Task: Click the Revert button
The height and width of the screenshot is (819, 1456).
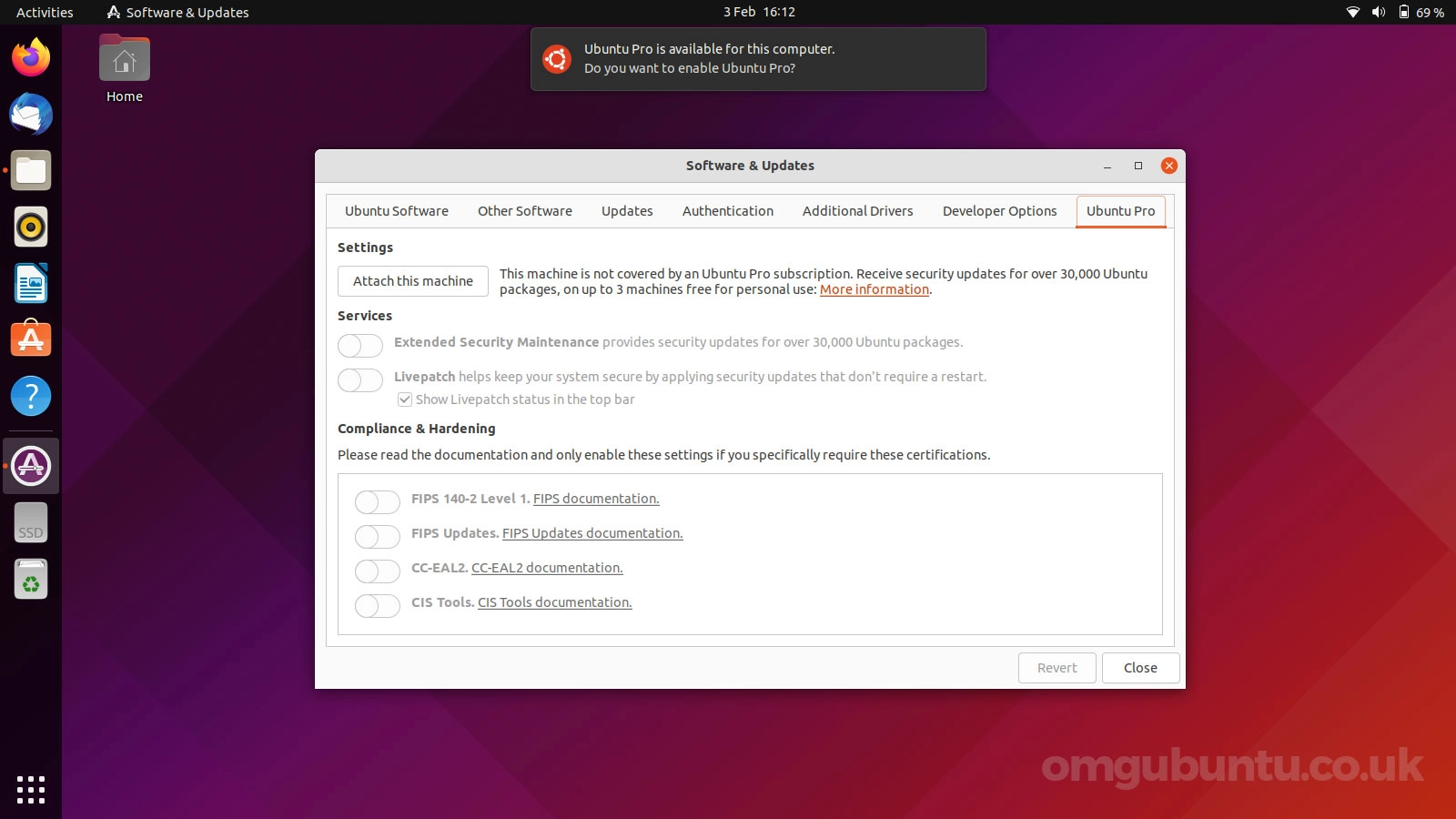Action: [1057, 668]
